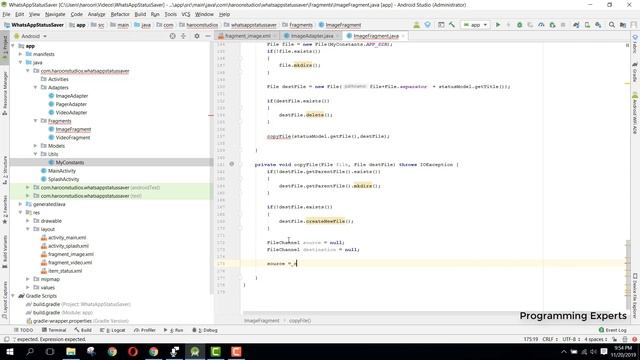Collapse the app module tree node
Viewport: 640px width, 360px height.
tap(13, 46)
